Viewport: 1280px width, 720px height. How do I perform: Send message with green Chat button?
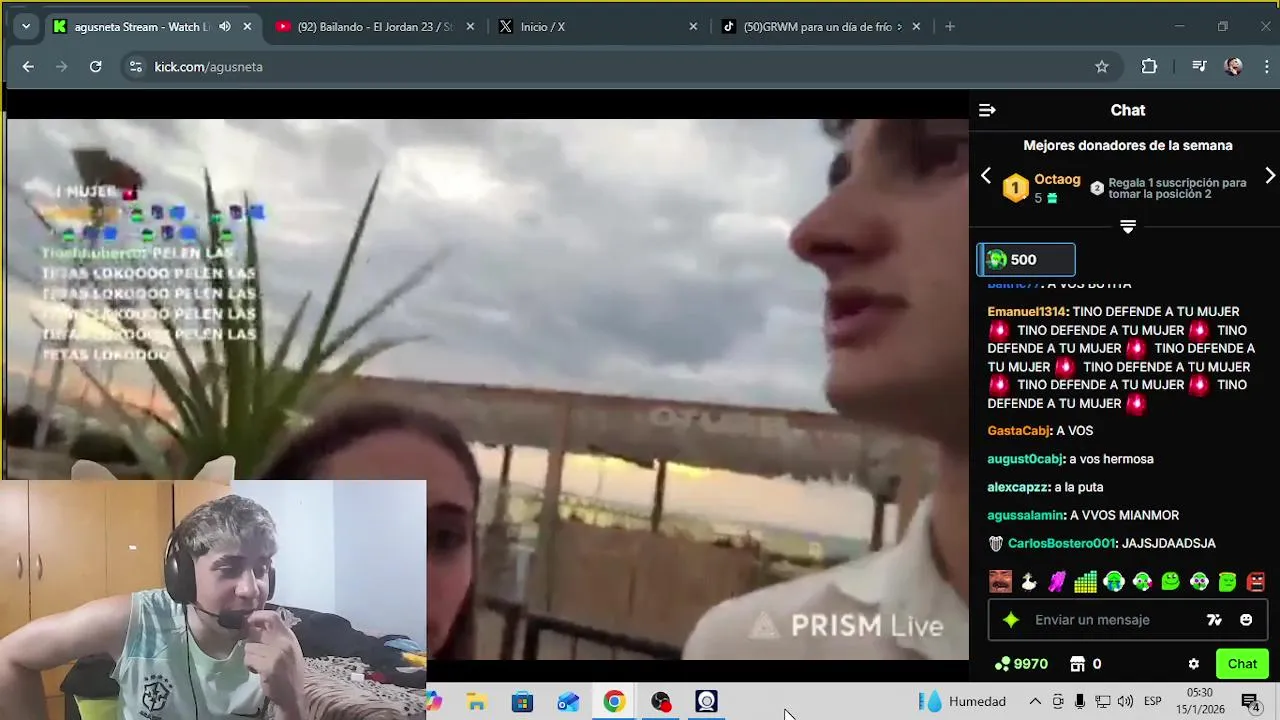coord(1242,664)
